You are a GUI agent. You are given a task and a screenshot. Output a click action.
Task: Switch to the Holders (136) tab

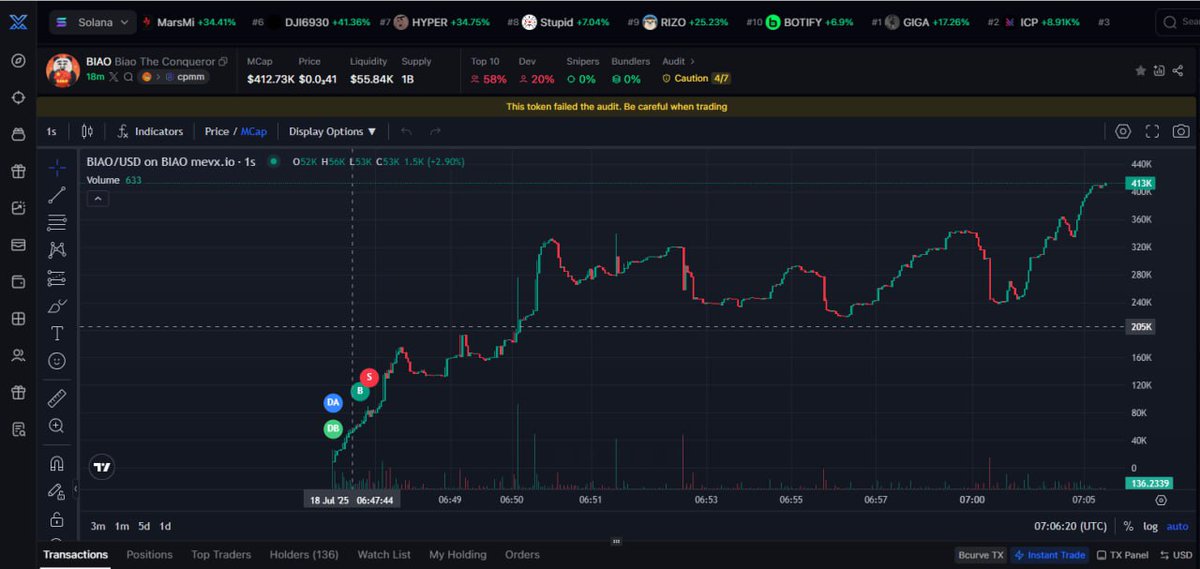coord(304,554)
